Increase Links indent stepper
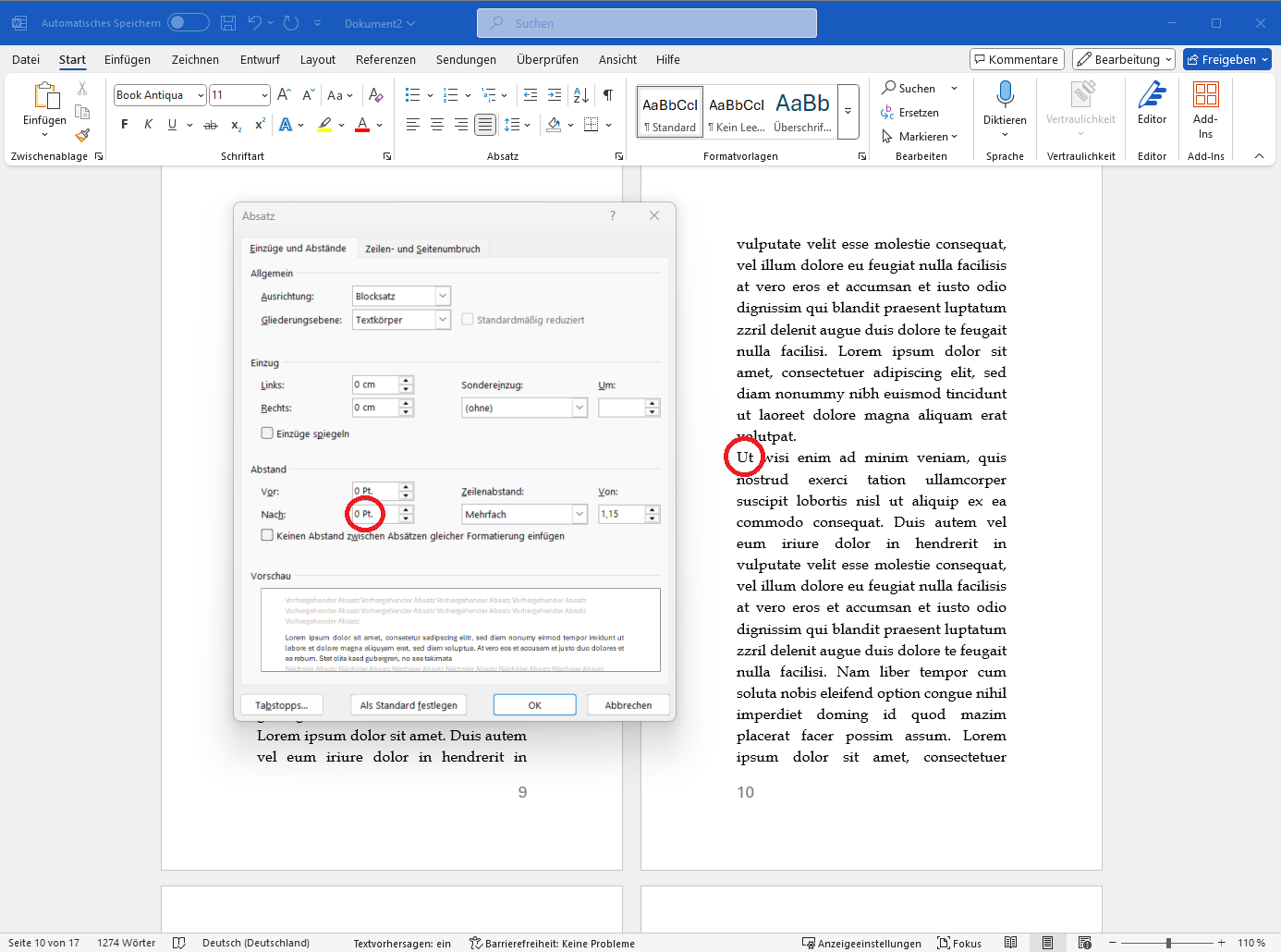1281x952 pixels. tap(406, 380)
